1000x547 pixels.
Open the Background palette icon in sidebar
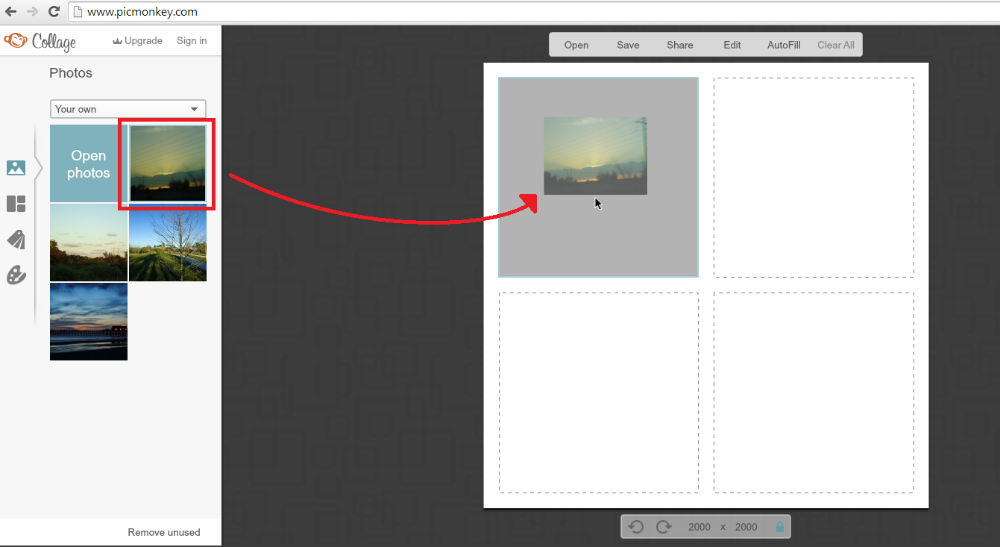coord(16,275)
